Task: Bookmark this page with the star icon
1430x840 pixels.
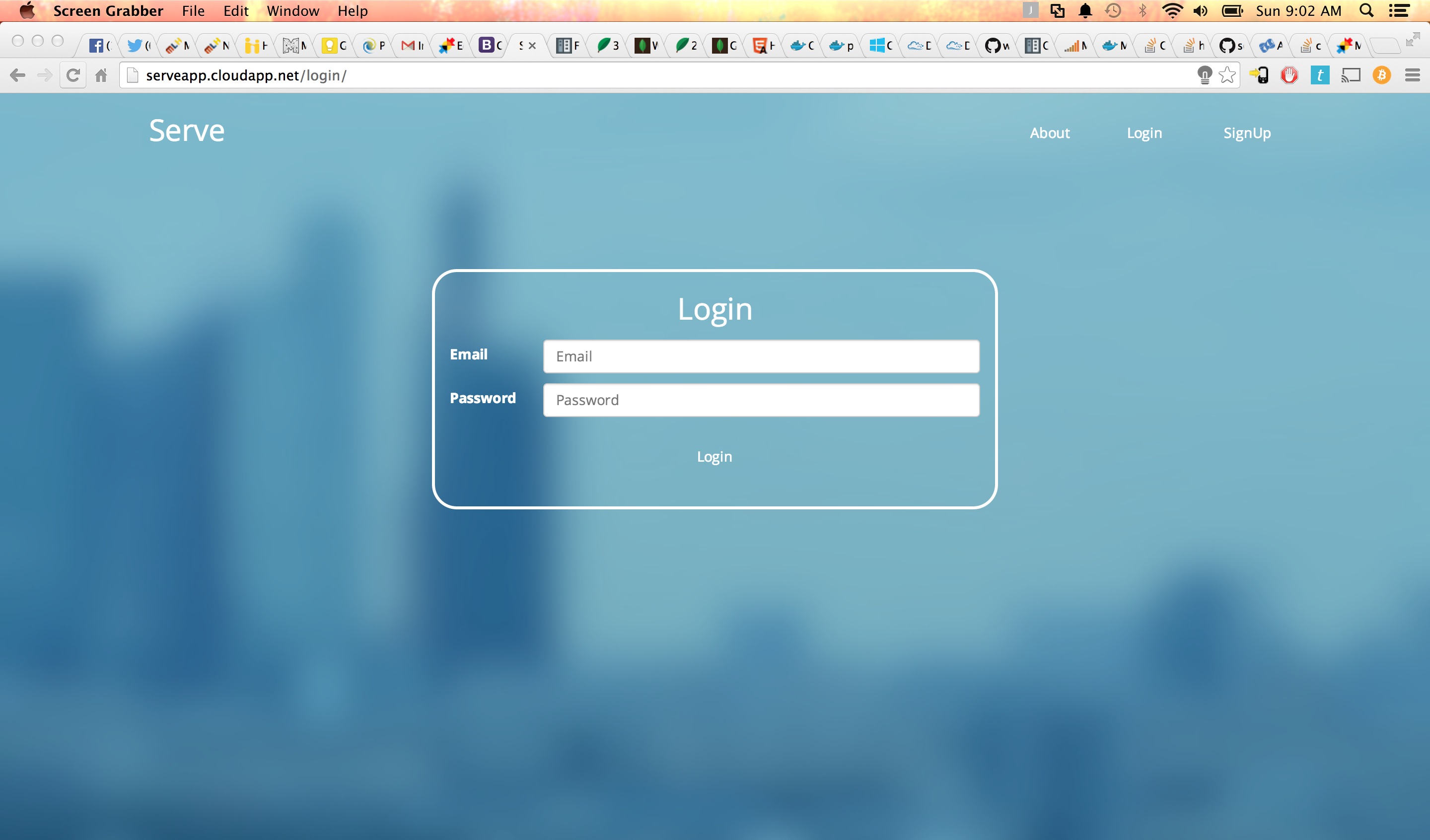Action: point(1227,75)
